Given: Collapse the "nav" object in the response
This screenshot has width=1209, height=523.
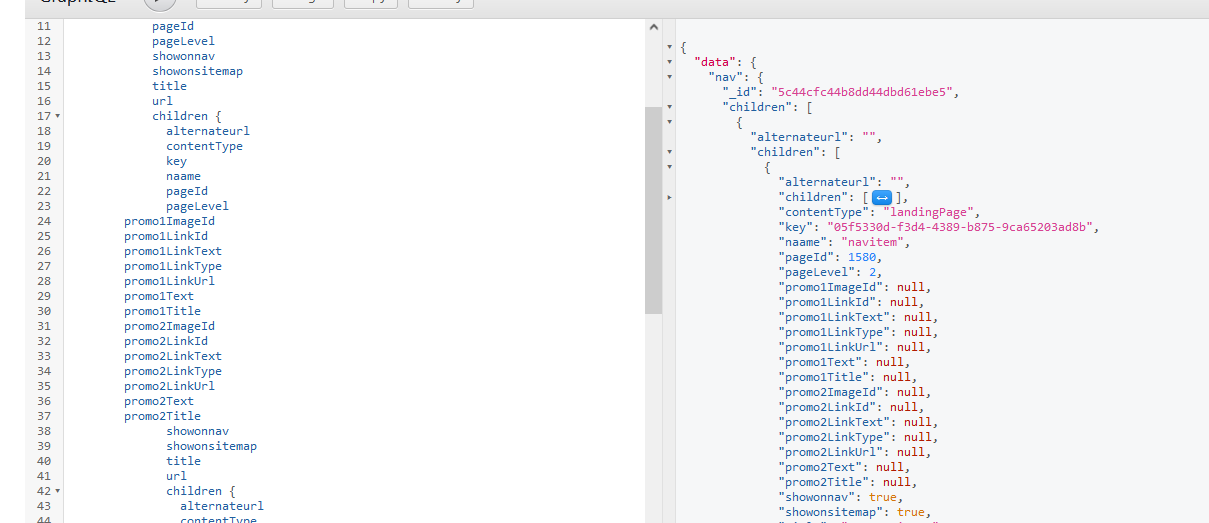Looking at the screenshot, I should pos(669,77).
